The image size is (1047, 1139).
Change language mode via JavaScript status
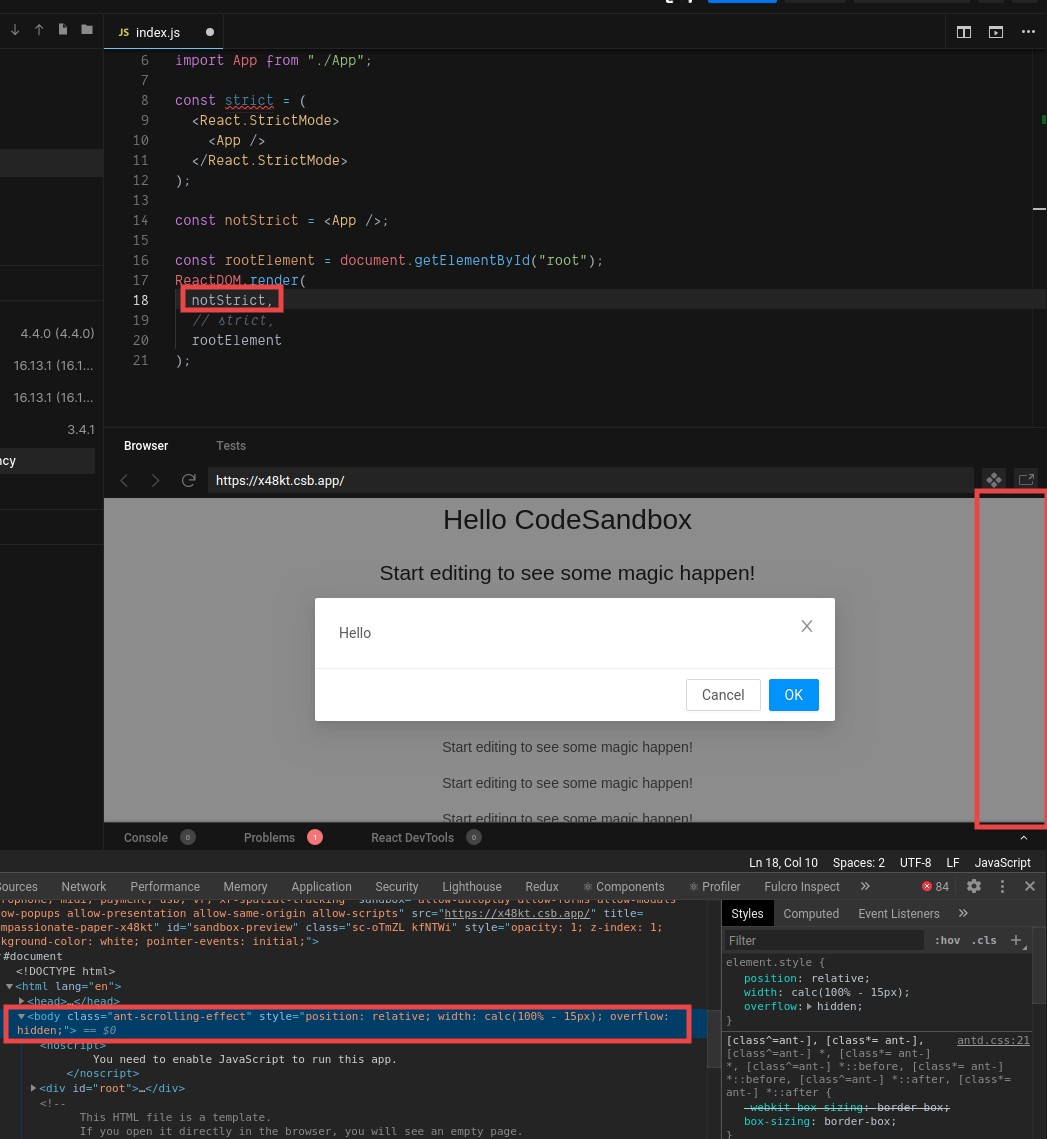coord(1002,862)
